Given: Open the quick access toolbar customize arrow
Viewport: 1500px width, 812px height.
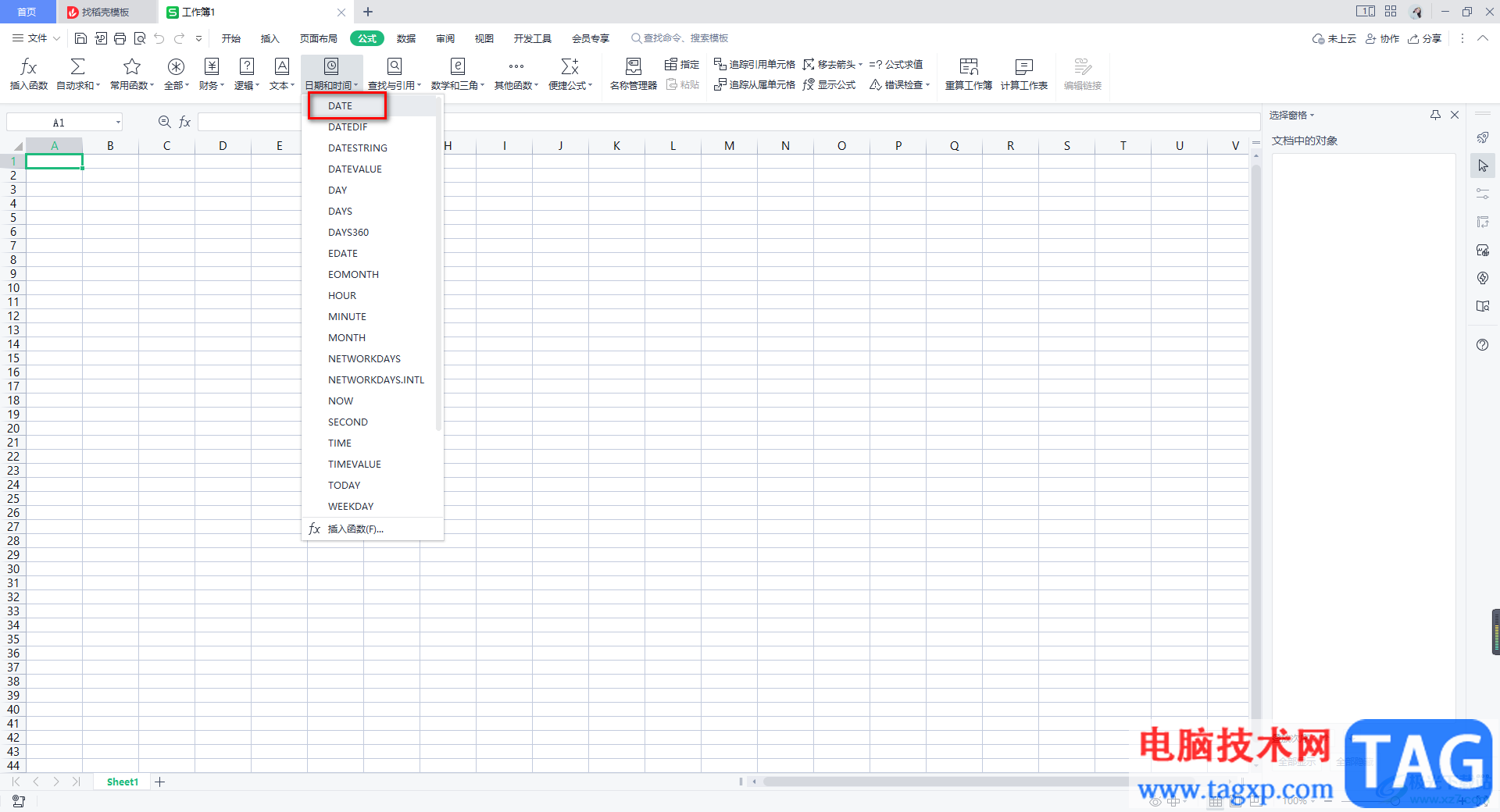Looking at the screenshot, I should [x=199, y=38].
